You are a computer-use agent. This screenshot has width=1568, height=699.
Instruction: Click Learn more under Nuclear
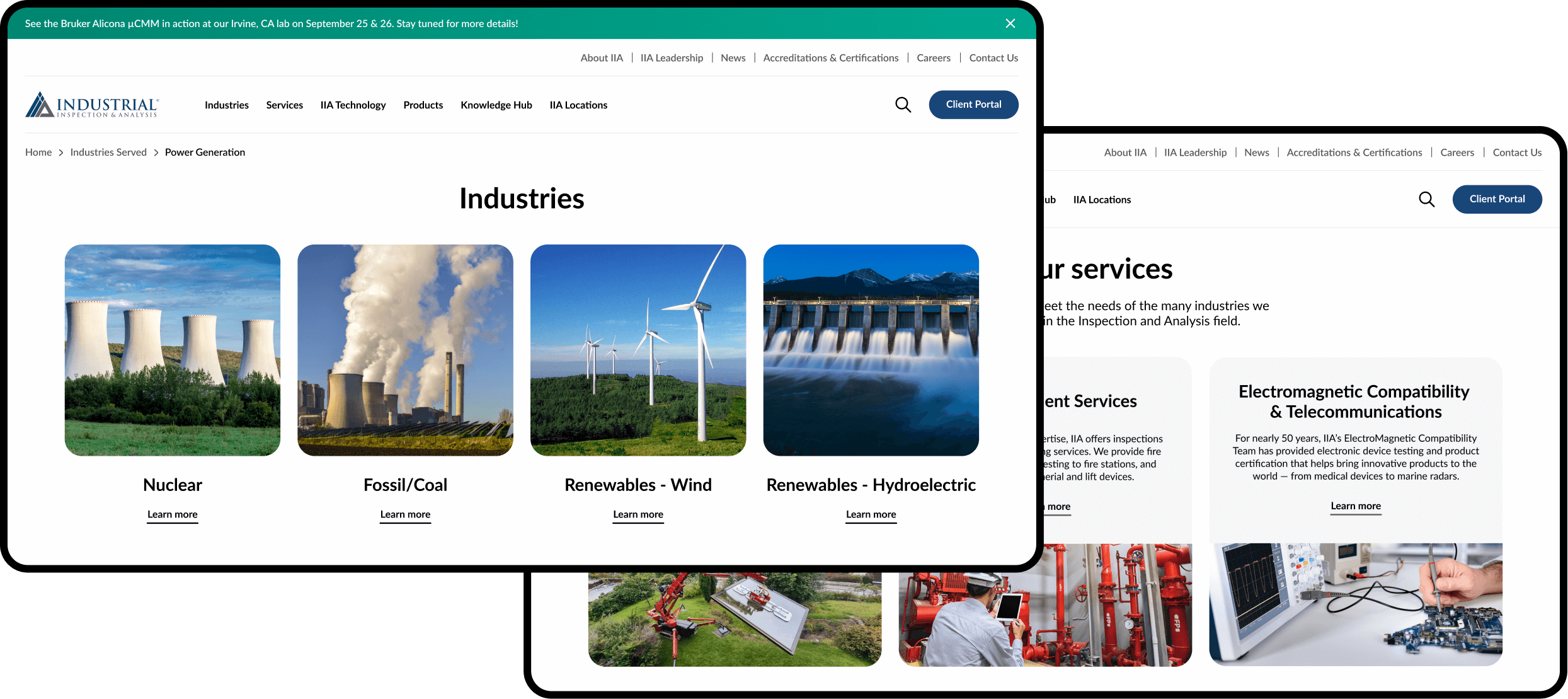tap(173, 515)
